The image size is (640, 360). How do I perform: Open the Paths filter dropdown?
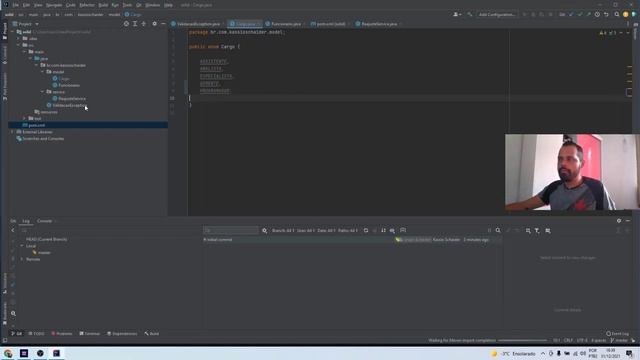(x=348, y=231)
